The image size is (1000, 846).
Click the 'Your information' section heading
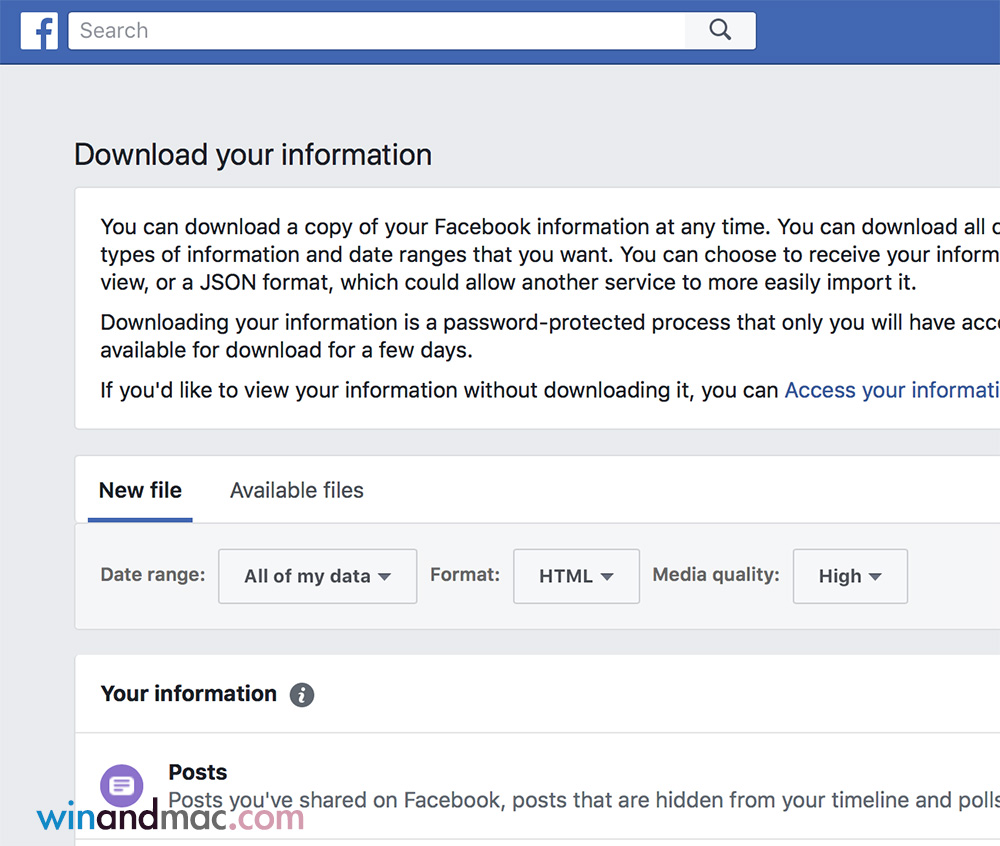click(x=188, y=694)
